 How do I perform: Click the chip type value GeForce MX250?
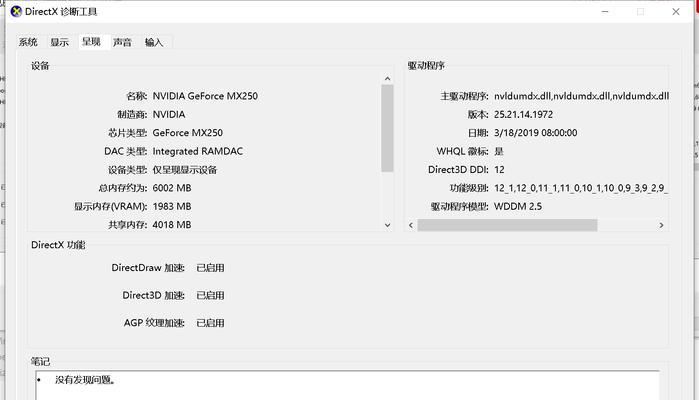coord(187,132)
